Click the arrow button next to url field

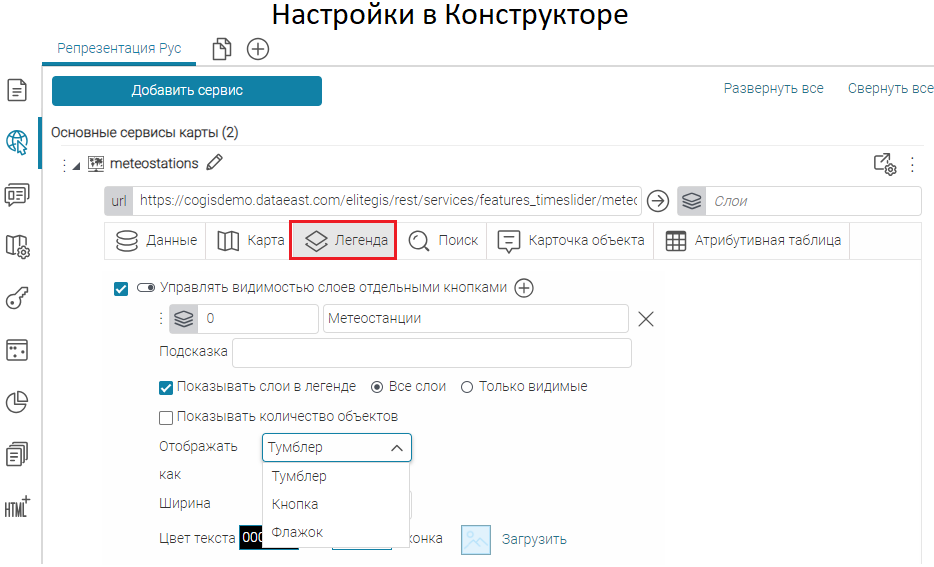[657, 201]
